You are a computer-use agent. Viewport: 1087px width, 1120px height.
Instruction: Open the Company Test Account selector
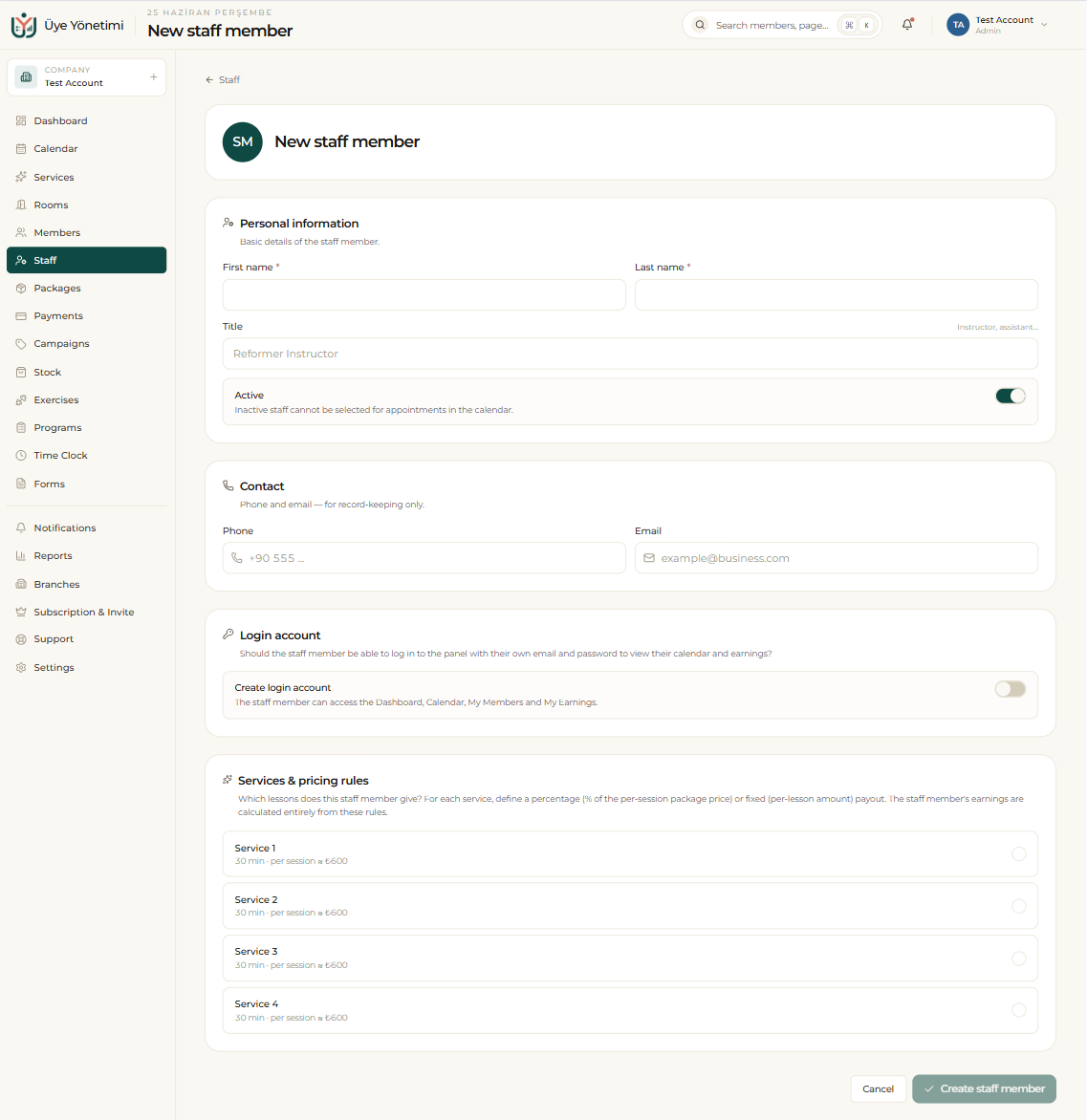pos(86,77)
